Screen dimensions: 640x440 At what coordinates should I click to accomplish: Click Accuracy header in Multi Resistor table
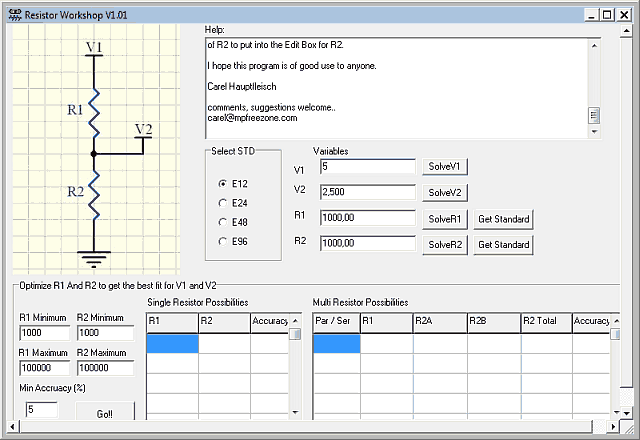[591, 323]
